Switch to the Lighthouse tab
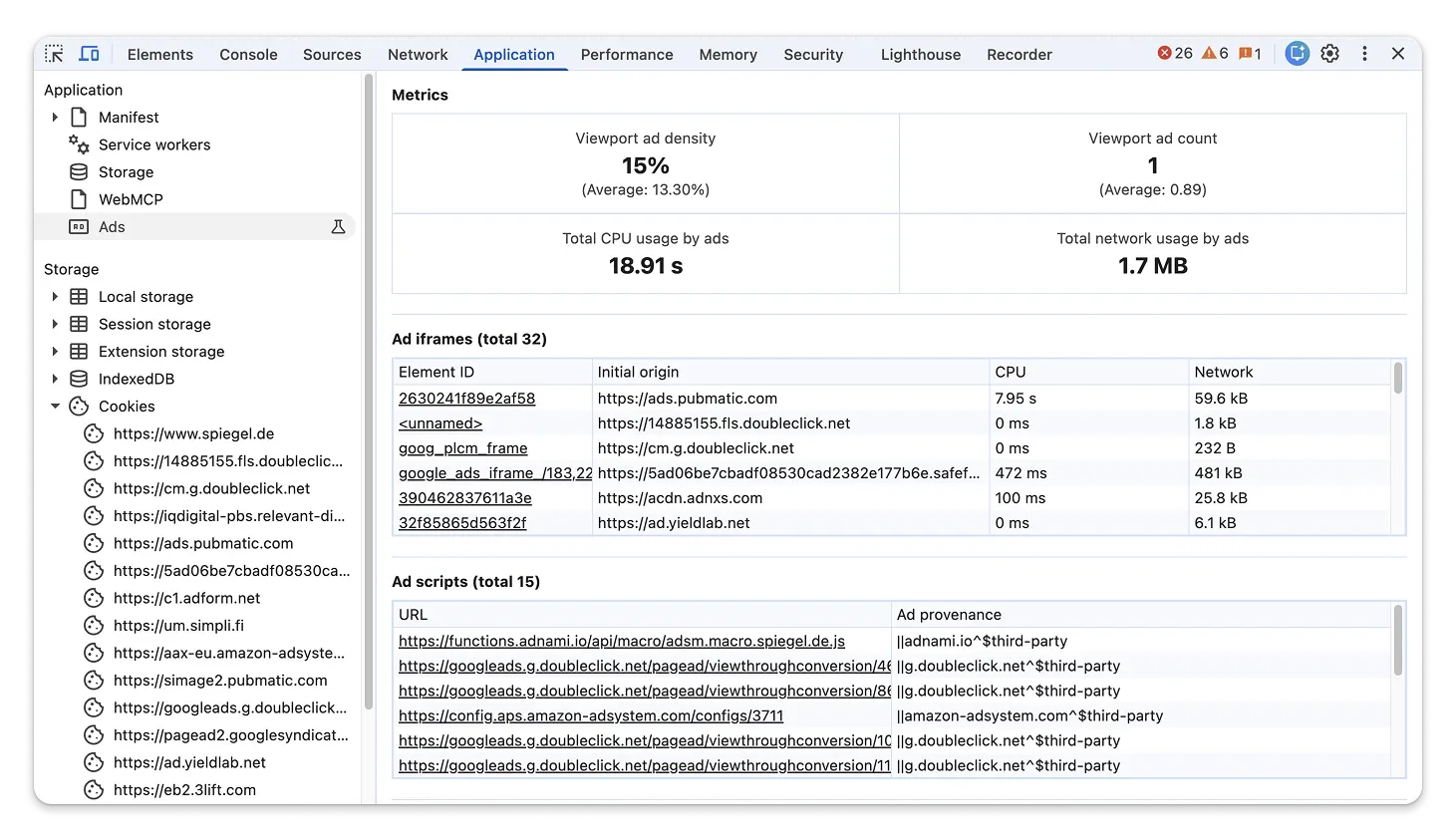 tap(921, 55)
